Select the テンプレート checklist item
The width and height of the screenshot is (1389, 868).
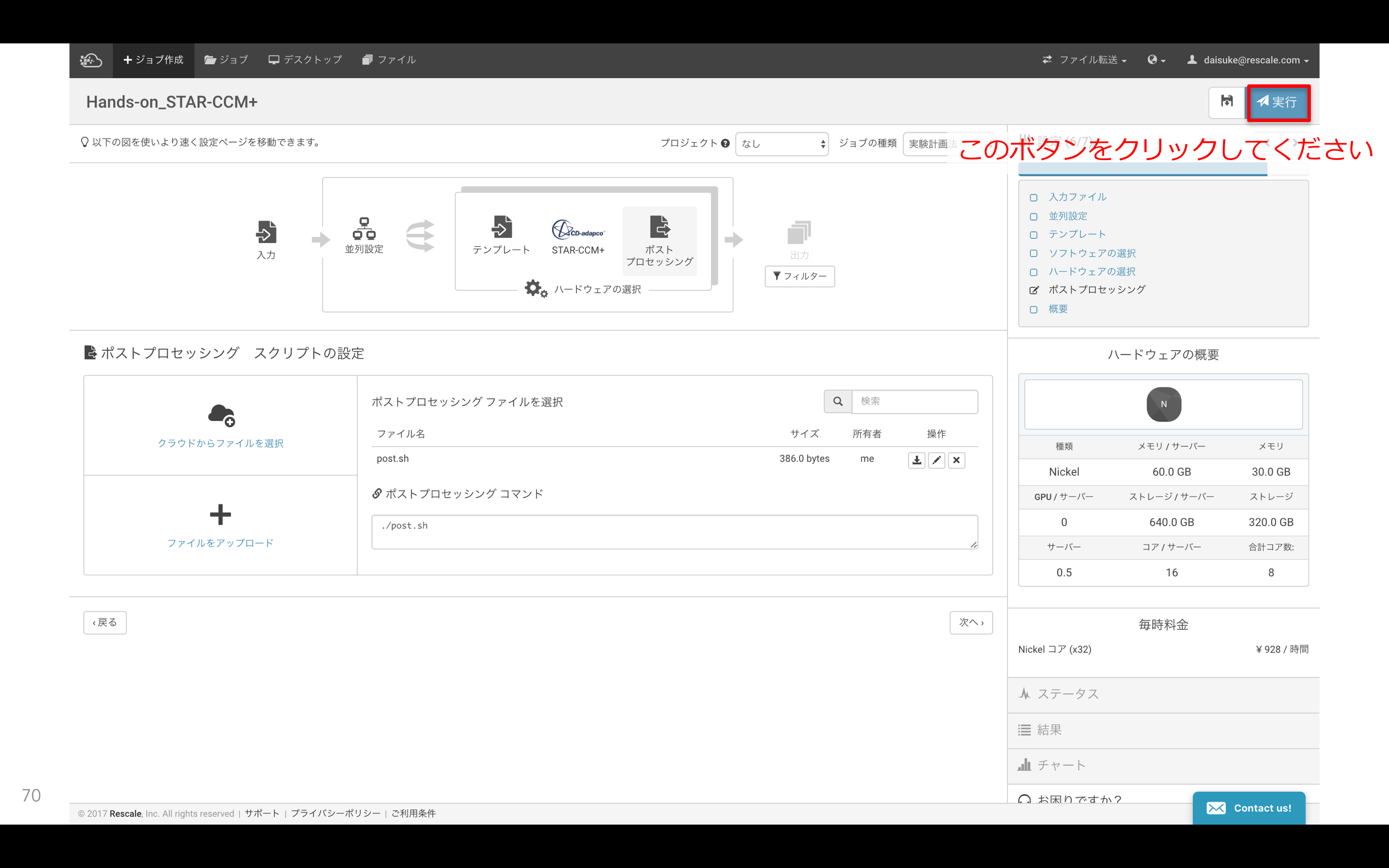1077,234
